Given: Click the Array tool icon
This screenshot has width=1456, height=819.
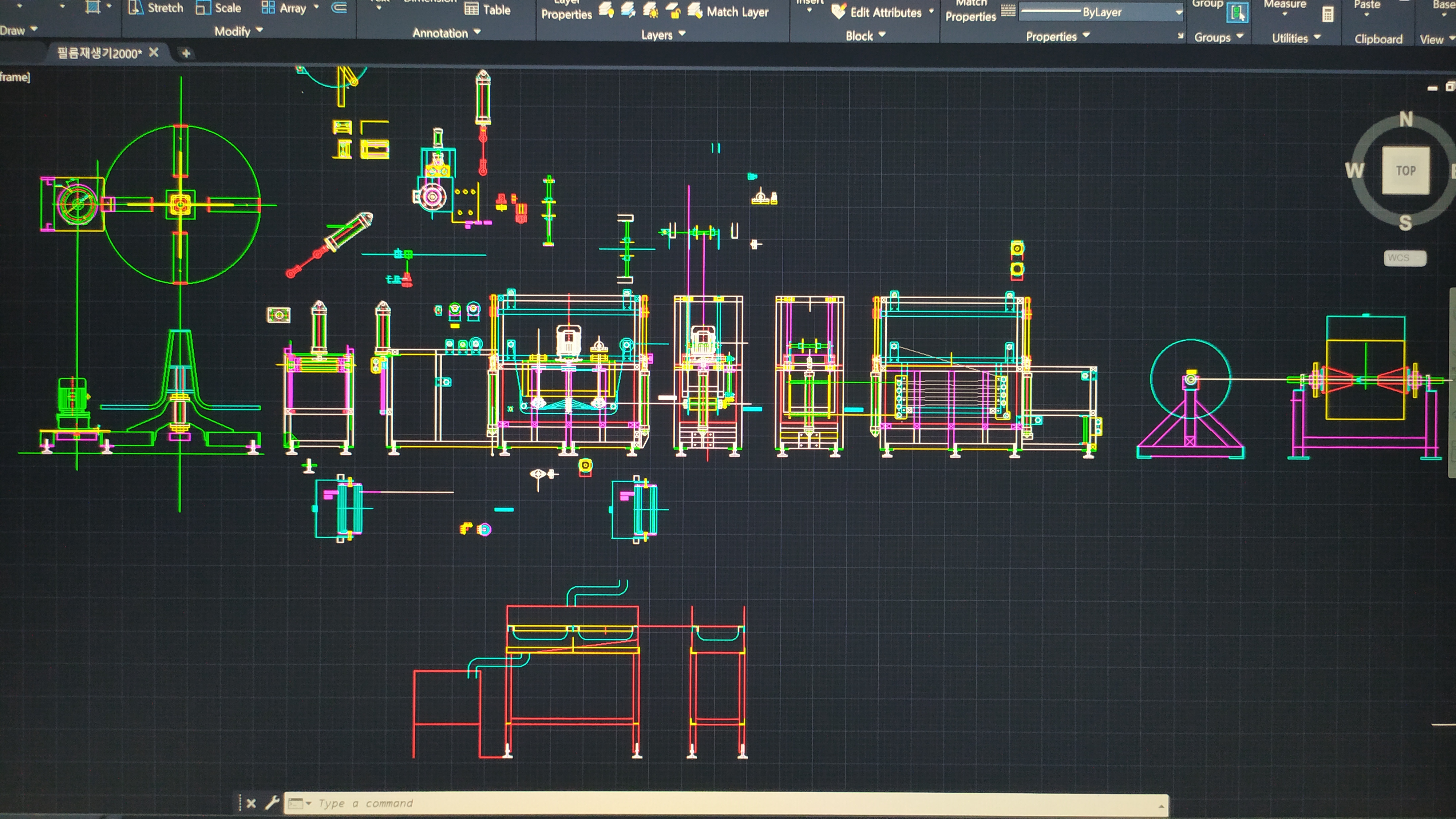Looking at the screenshot, I should coord(268,7).
